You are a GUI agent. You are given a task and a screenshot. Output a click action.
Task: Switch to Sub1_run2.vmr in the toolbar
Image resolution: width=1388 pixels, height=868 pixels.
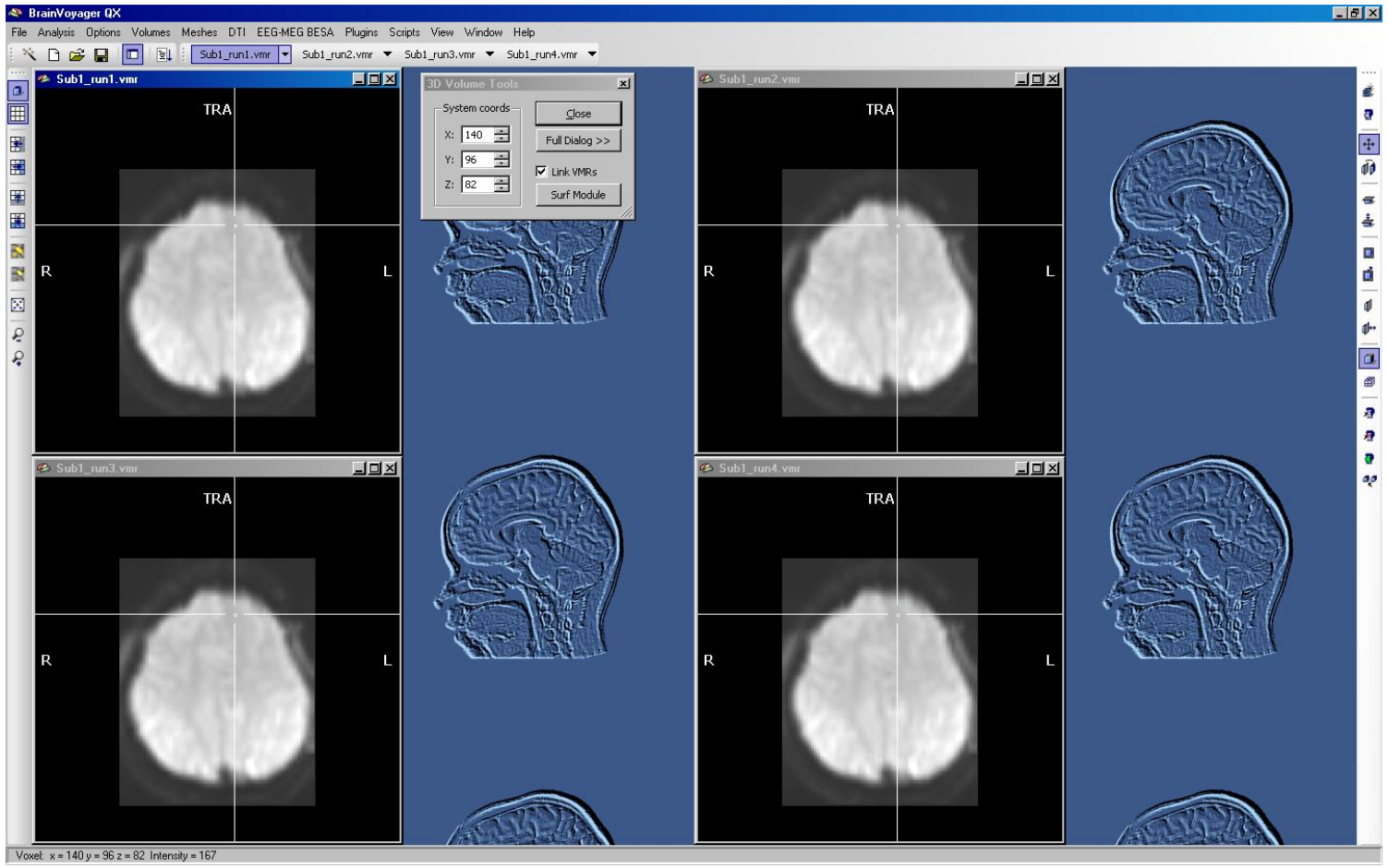[x=337, y=54]
